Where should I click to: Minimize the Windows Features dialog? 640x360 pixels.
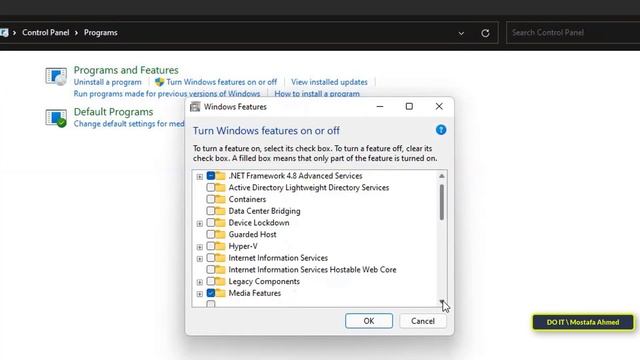tap(380, 107)
